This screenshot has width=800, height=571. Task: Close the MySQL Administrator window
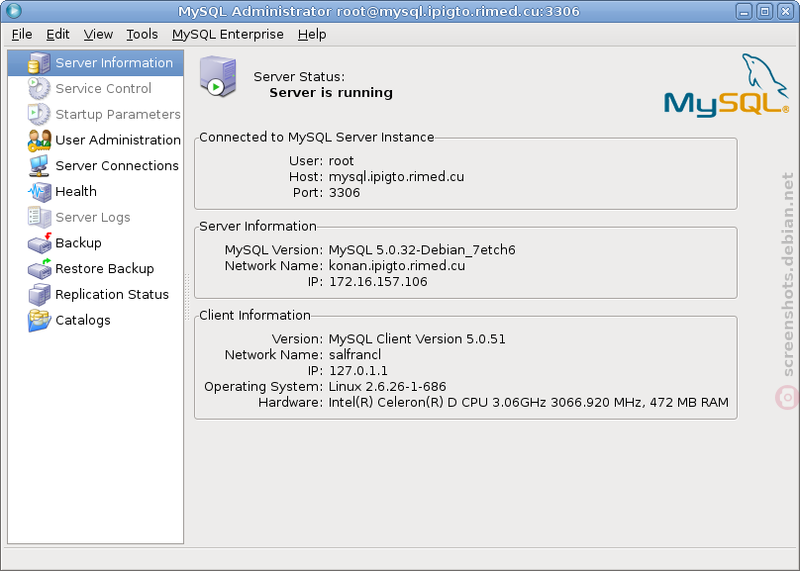(x=785, y=11)
